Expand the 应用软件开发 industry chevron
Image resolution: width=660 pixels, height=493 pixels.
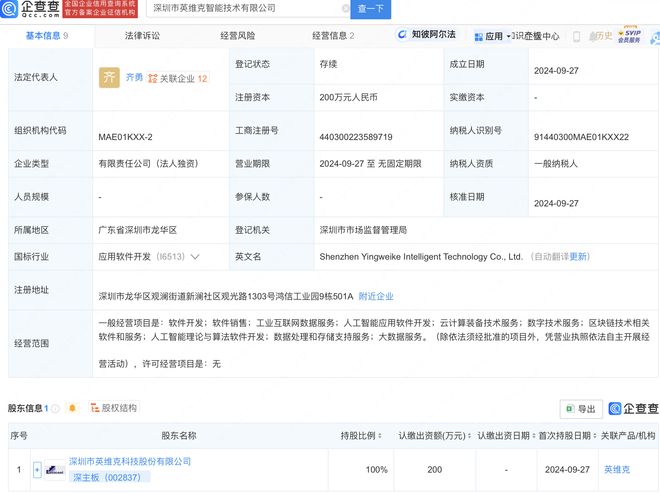[195, 256]
